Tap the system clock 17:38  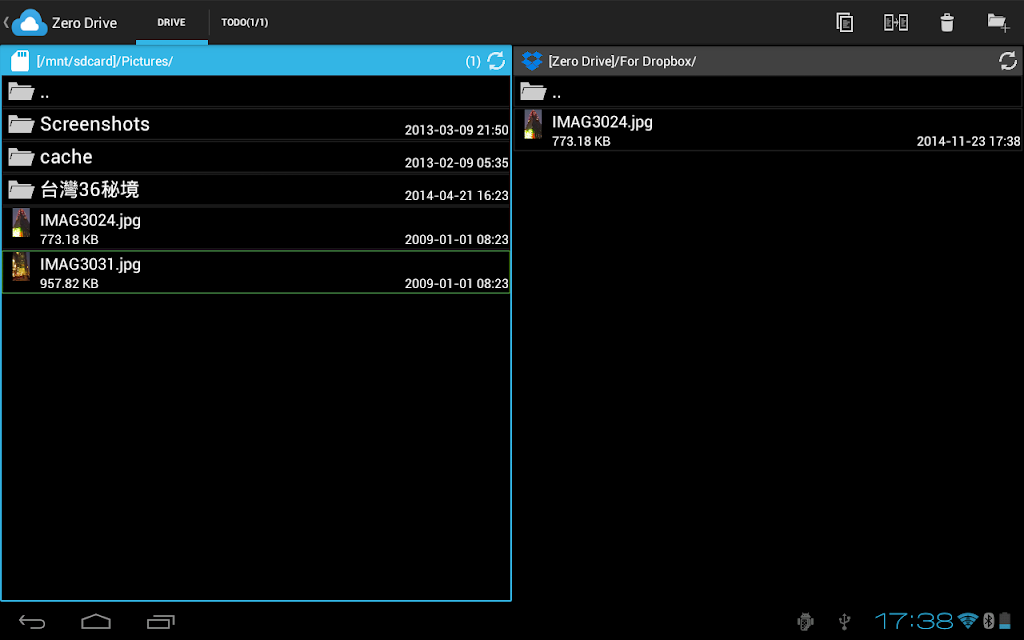[x=914, y=620]
